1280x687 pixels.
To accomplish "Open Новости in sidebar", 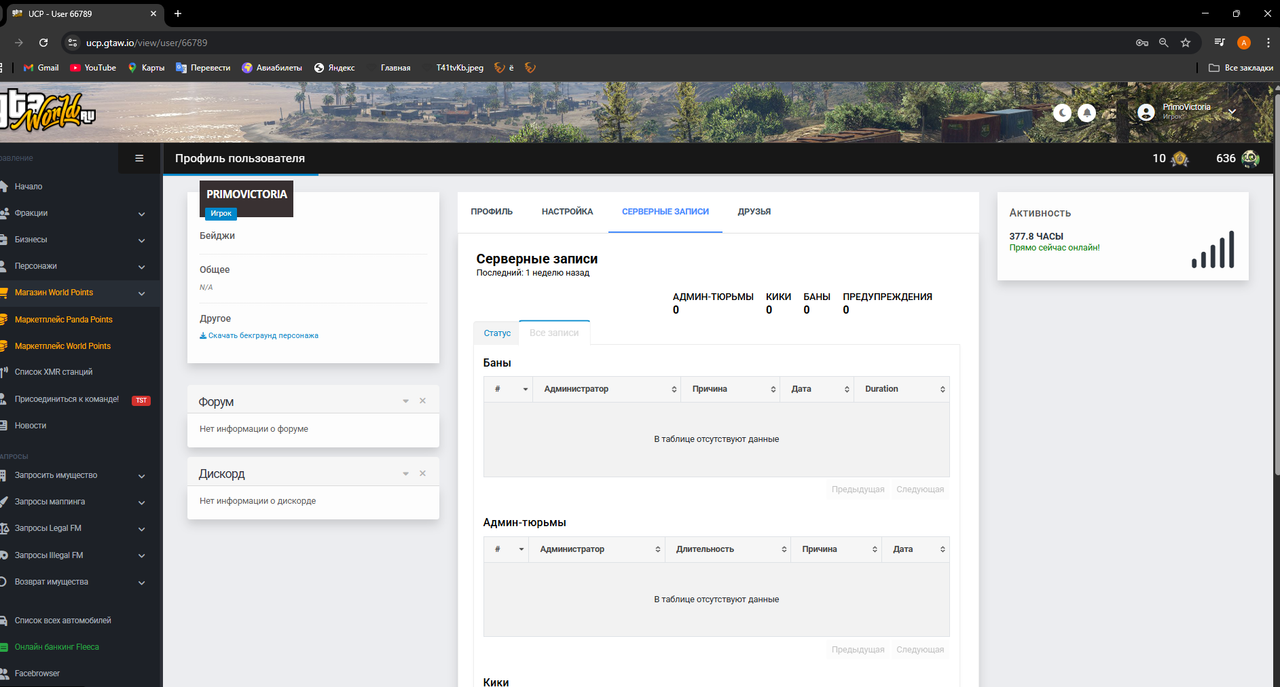I will click(30, 425).
